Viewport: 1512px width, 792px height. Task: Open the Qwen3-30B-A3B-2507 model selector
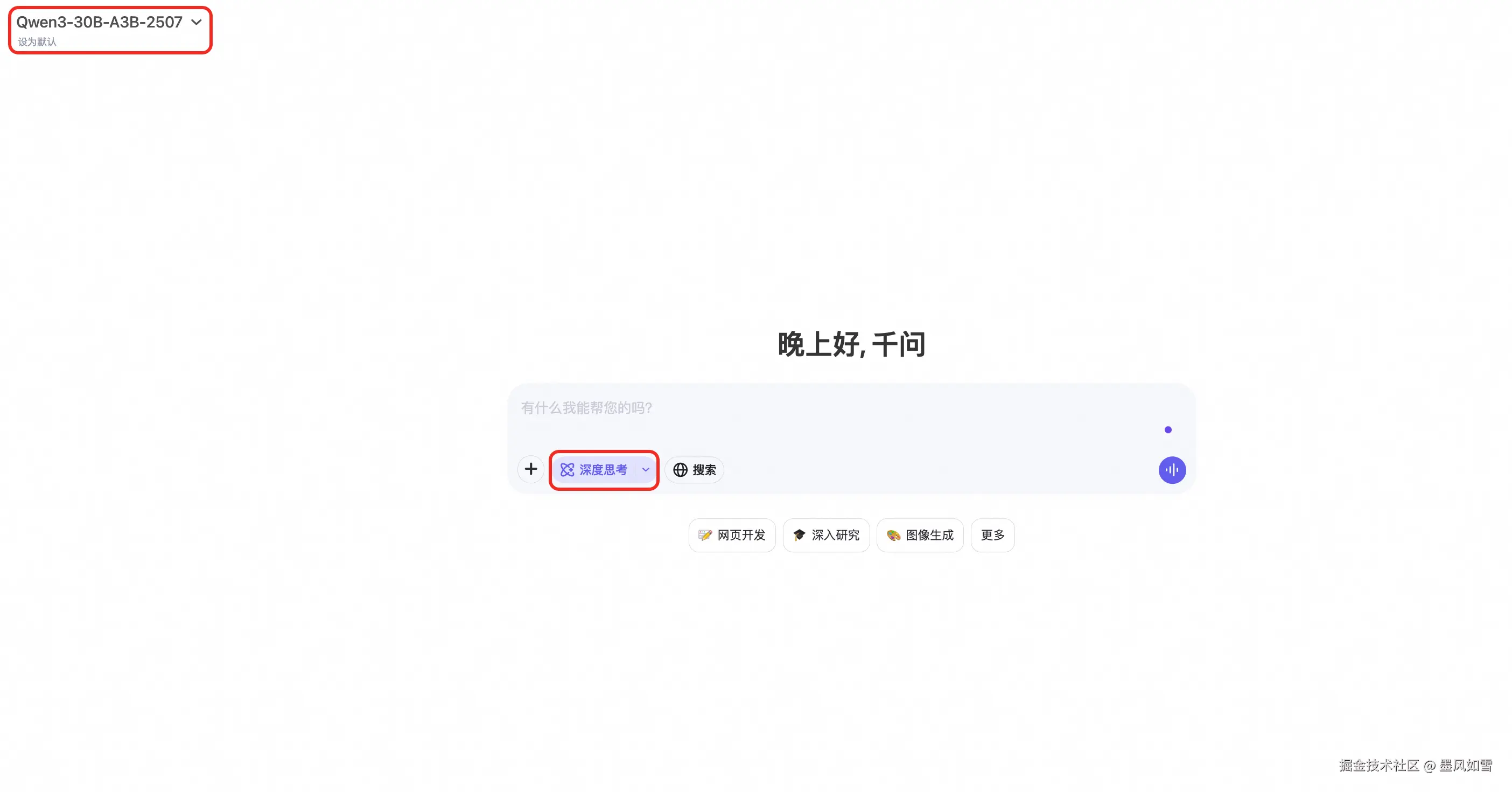pos(99,22)
